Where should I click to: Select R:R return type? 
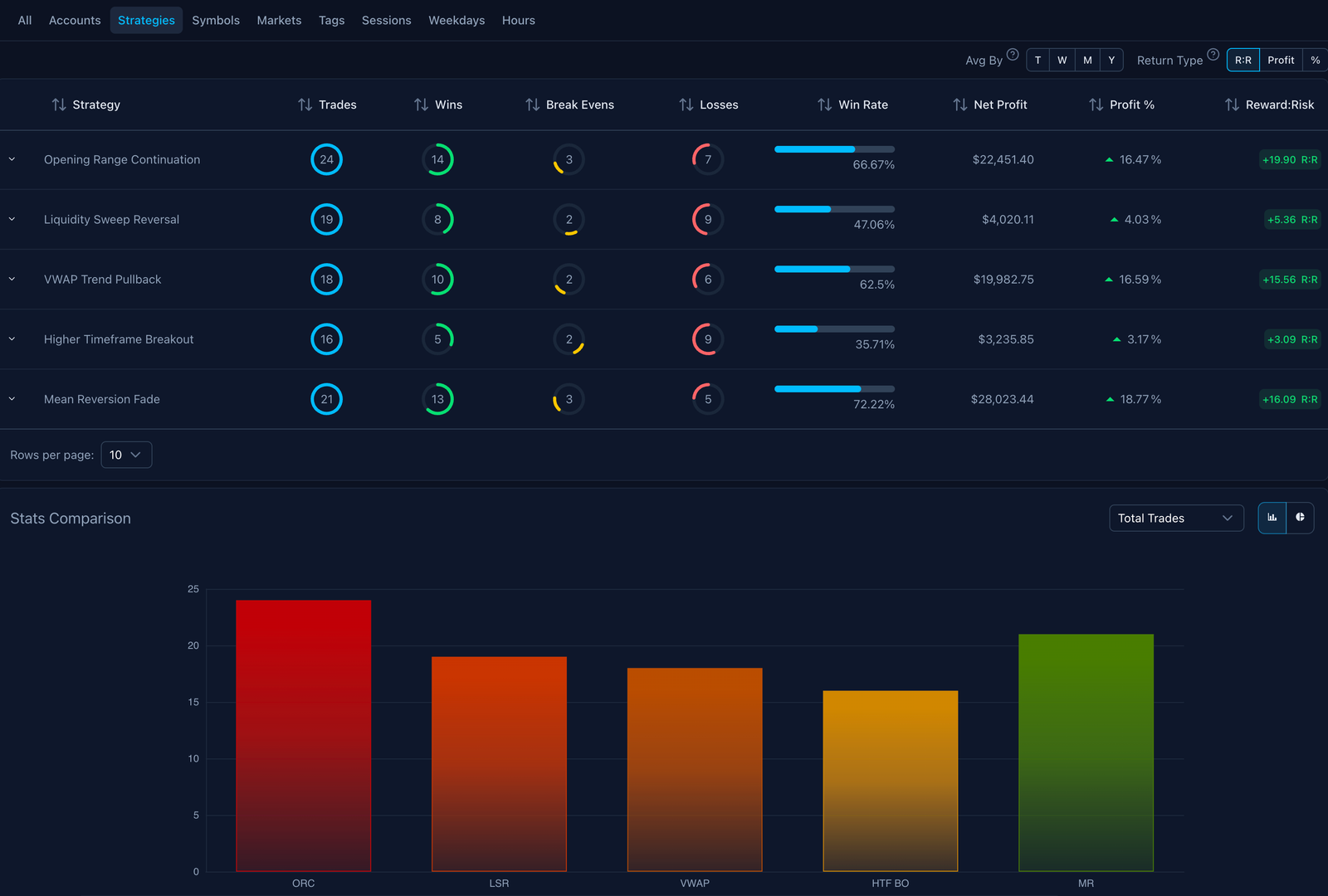tap(1243, 60)
